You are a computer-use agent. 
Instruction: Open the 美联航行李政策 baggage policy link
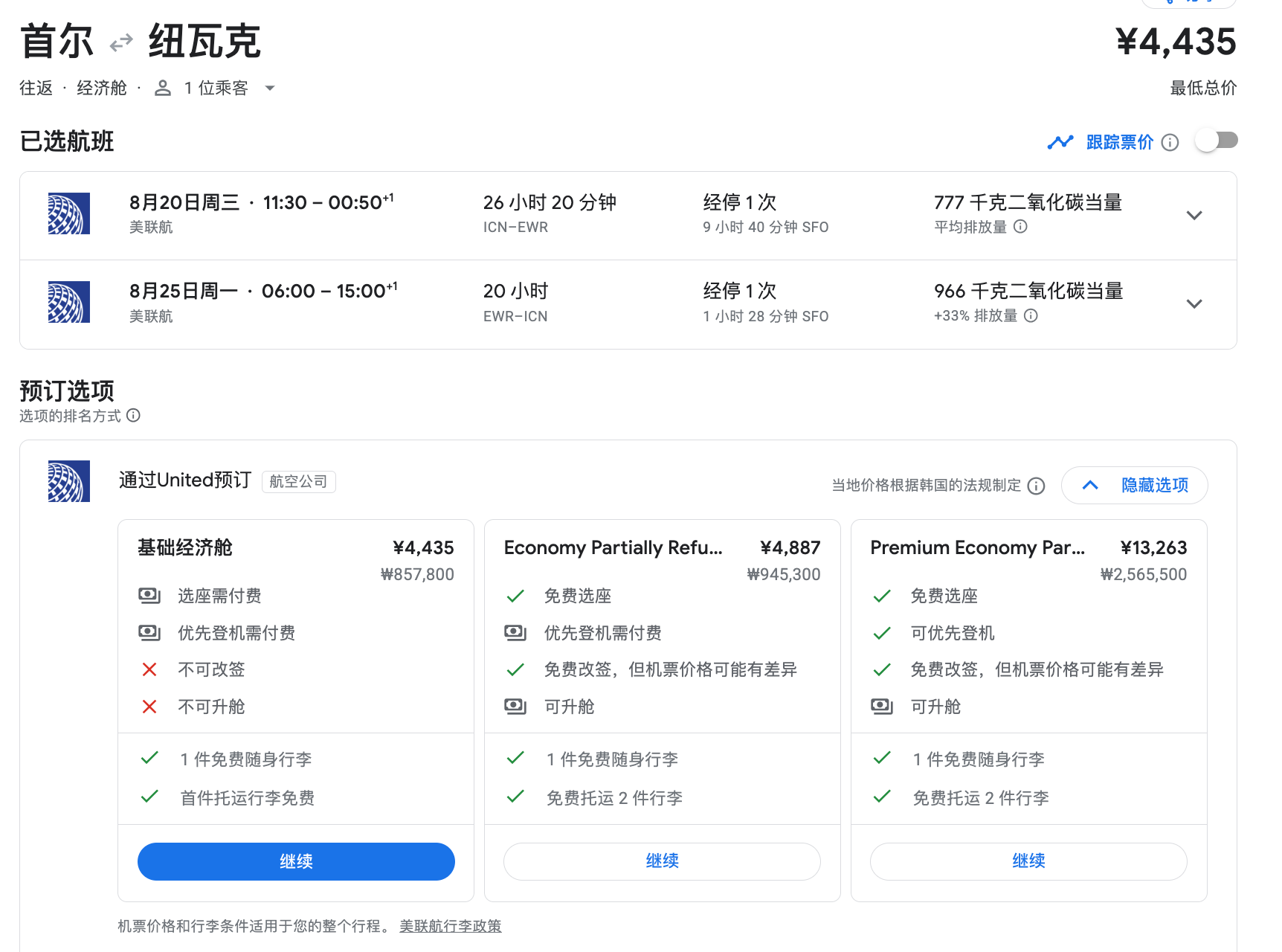450,926
